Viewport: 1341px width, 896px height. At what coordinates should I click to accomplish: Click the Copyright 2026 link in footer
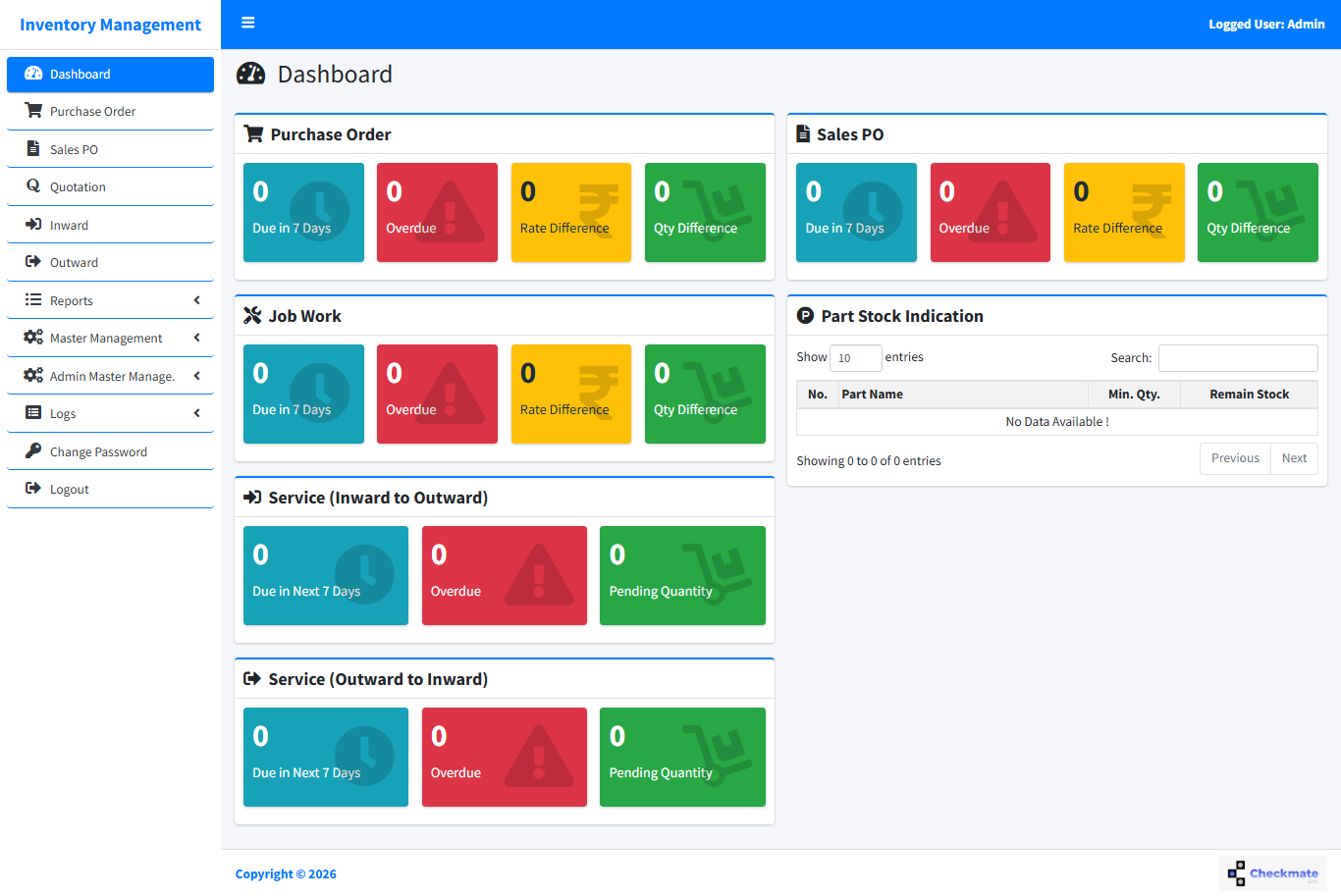(285, 873)
